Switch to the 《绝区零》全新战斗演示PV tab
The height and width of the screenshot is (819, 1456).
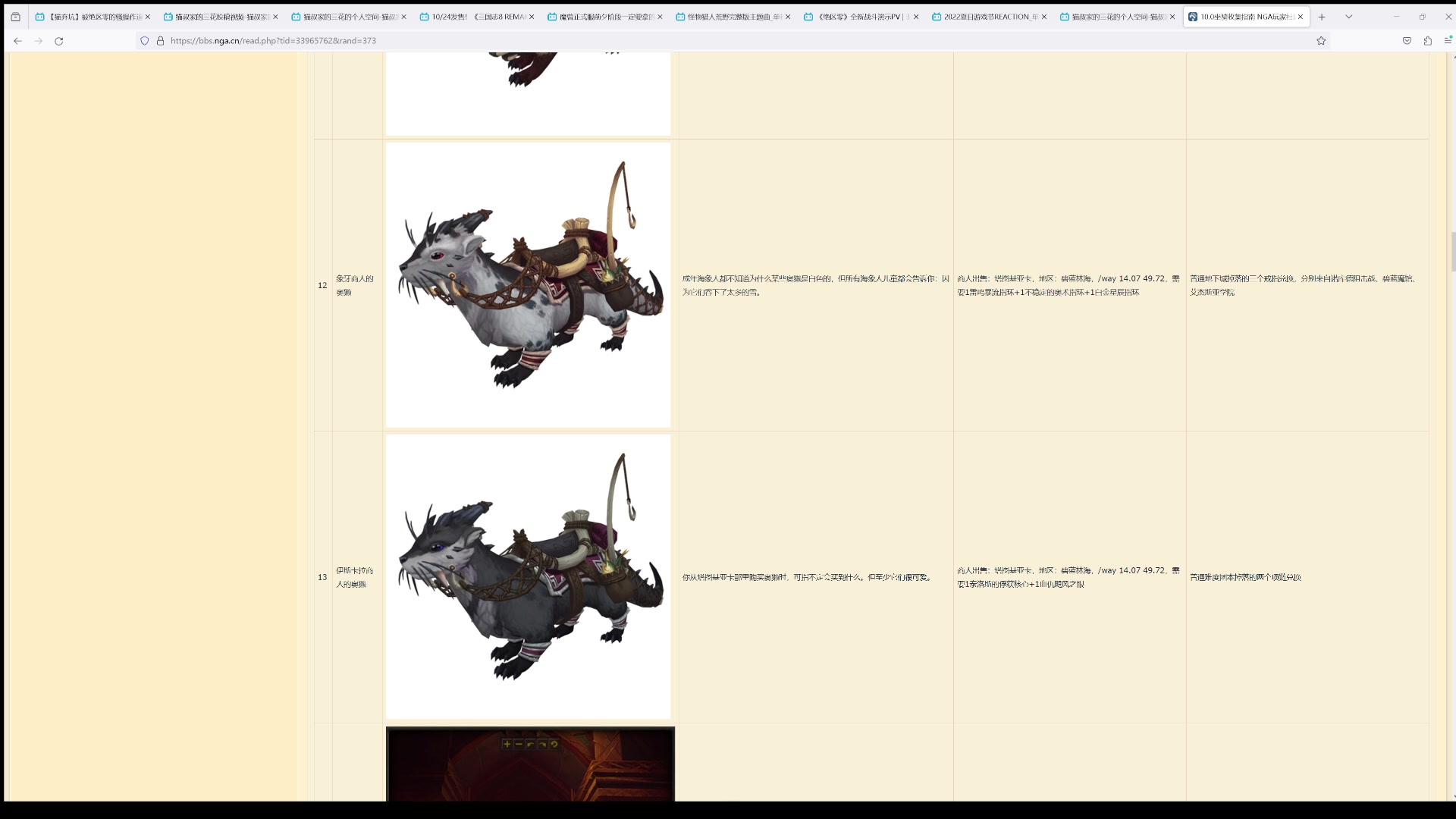[x=861, y=17]
